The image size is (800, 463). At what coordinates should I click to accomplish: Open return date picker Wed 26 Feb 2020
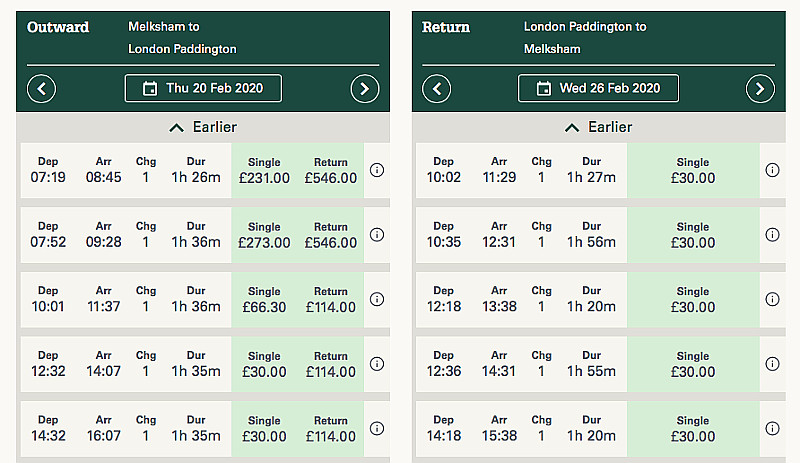pos(598,88)
